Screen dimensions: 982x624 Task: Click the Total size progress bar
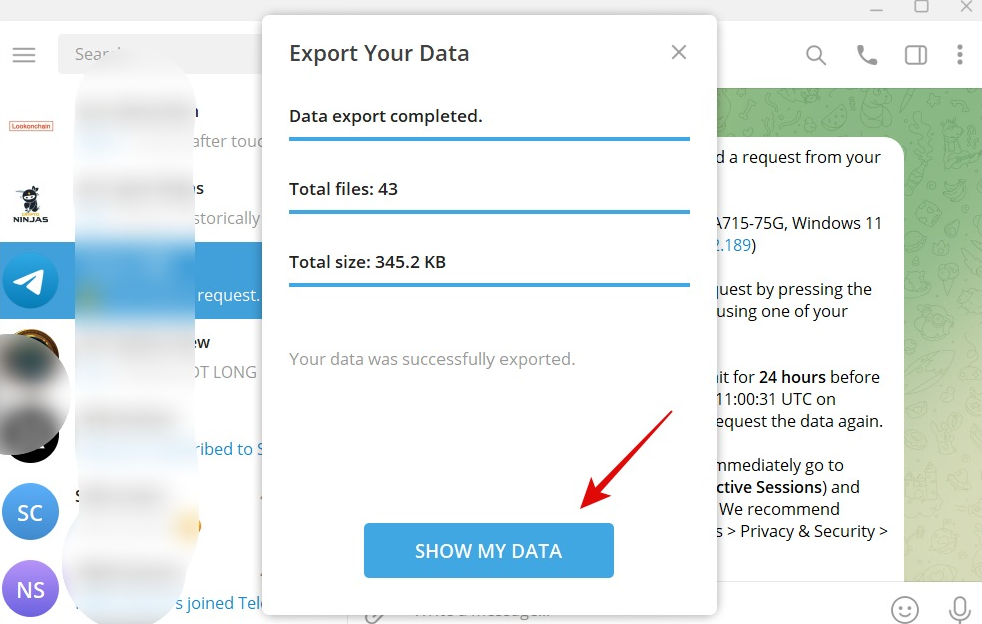coord(489,284)
